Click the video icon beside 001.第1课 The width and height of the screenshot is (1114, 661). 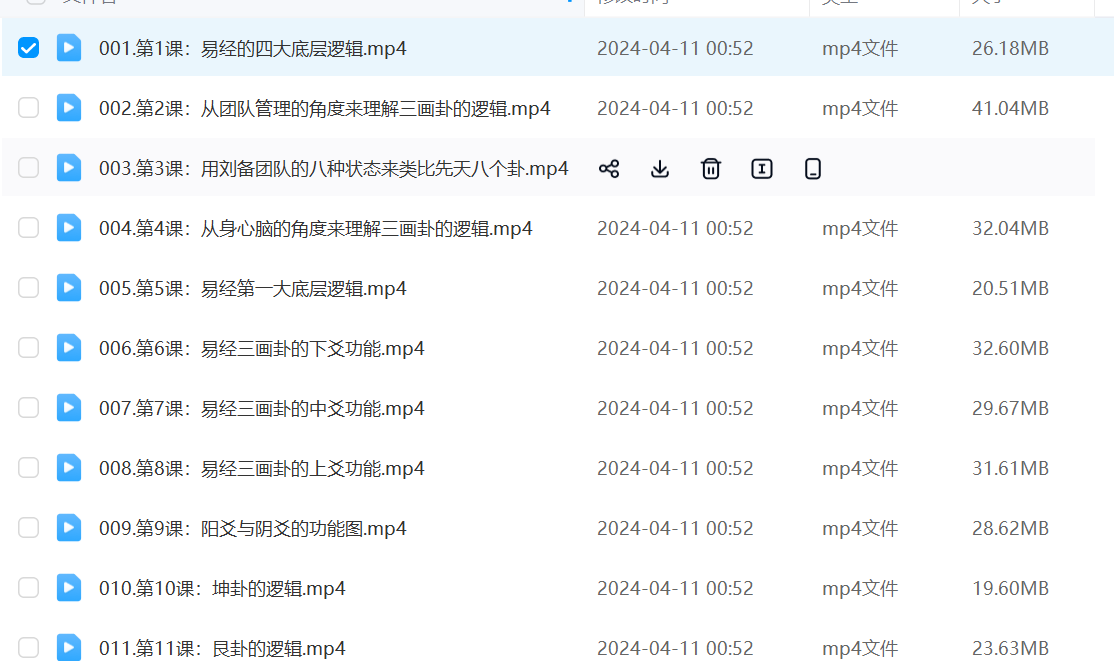point(69,48)
